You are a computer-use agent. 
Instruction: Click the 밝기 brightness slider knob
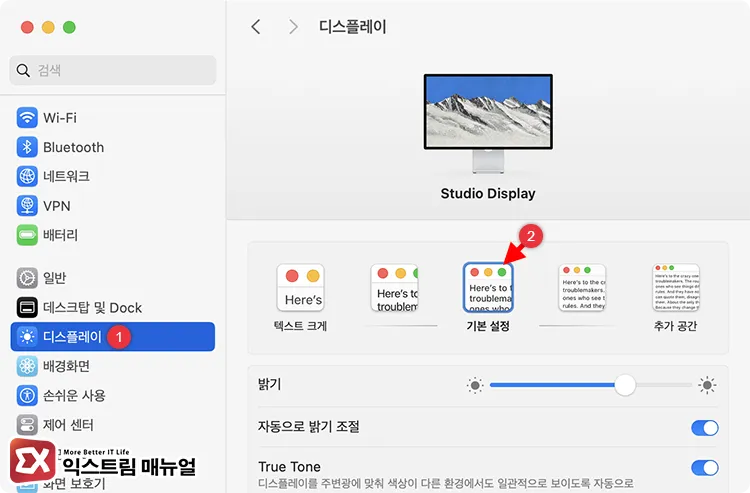(625, 385)
